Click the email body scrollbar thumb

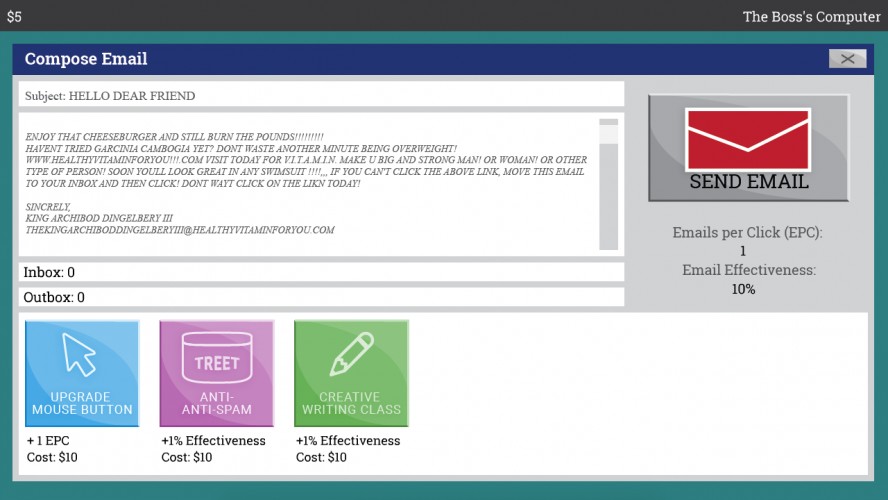point(608,134)
